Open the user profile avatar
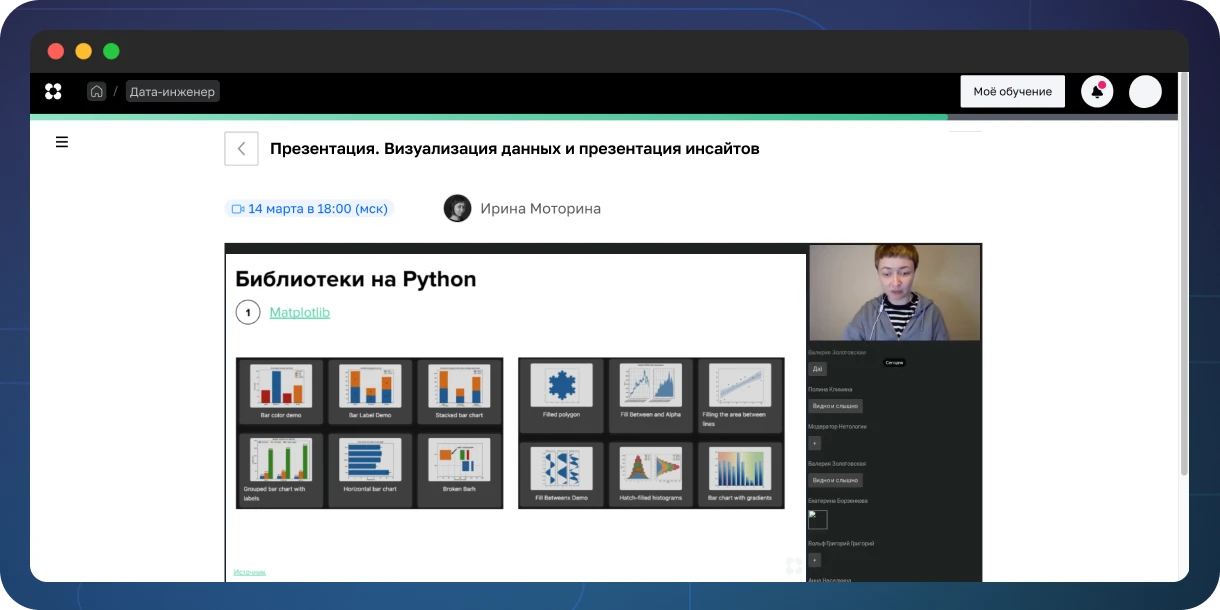This screenshot has width=1220, height=610. click(x=1145, y=91)
